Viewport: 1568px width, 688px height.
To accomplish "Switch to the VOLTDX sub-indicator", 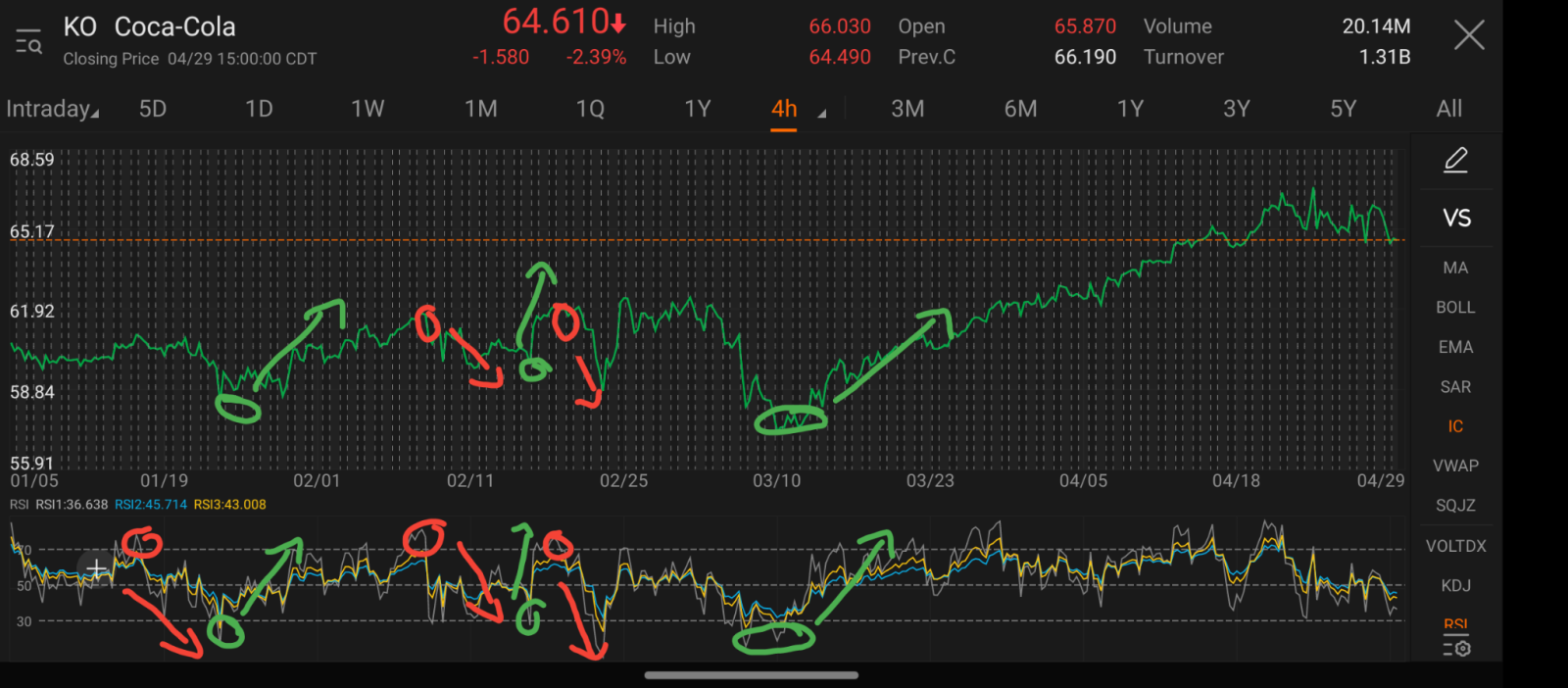I will 1455,546.
